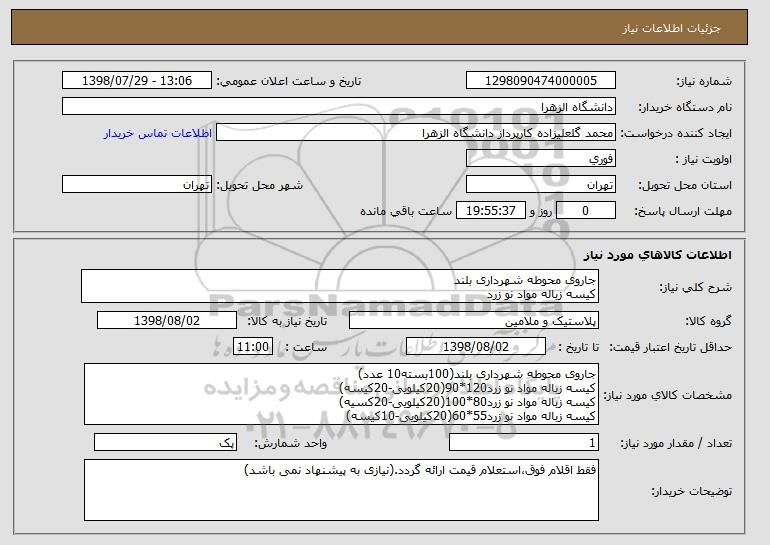Click the spec line with 100*80 bag size

[x=468, y=402]
